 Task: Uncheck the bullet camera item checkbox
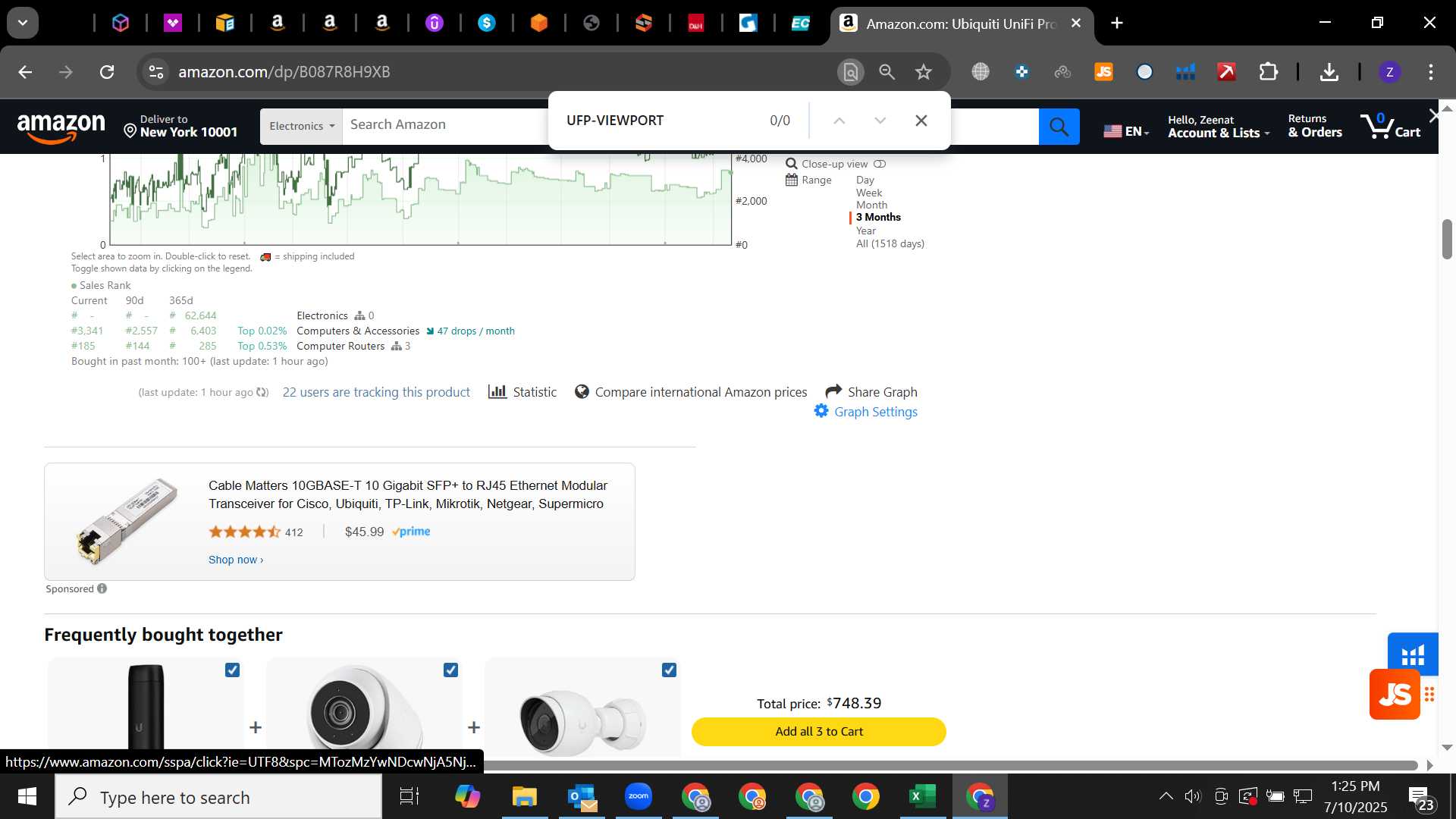[x=669, y=670]
